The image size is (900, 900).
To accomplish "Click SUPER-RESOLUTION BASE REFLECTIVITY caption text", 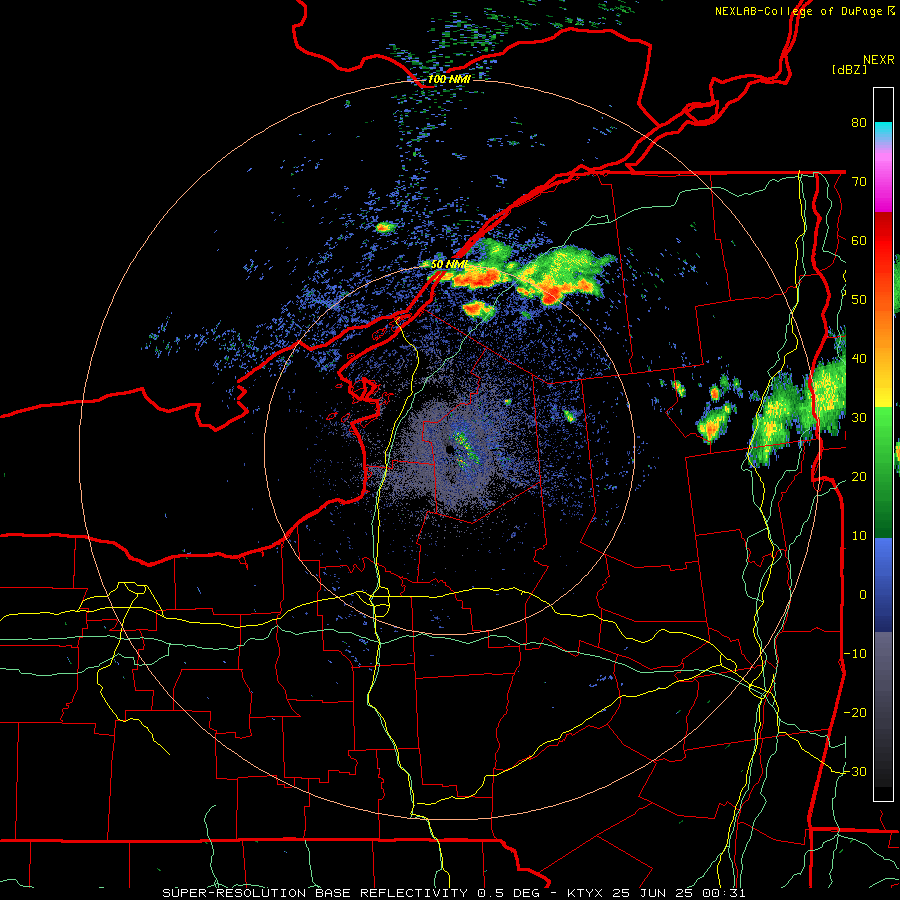I will 315,893.
